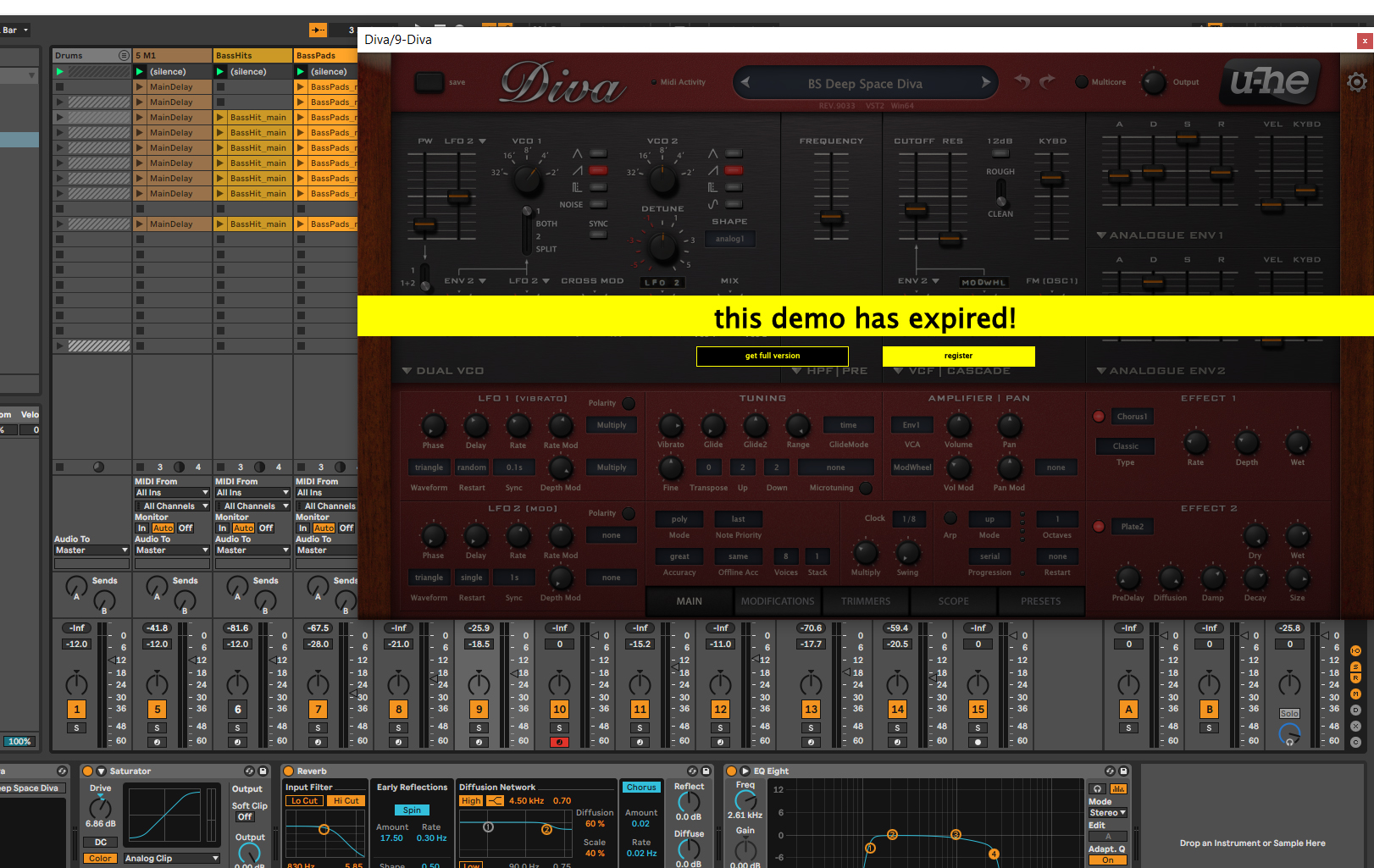This screenshot has height=868, width=1374.
Task: Load previous Diva preset with left arrow
Action: [745, 82]
